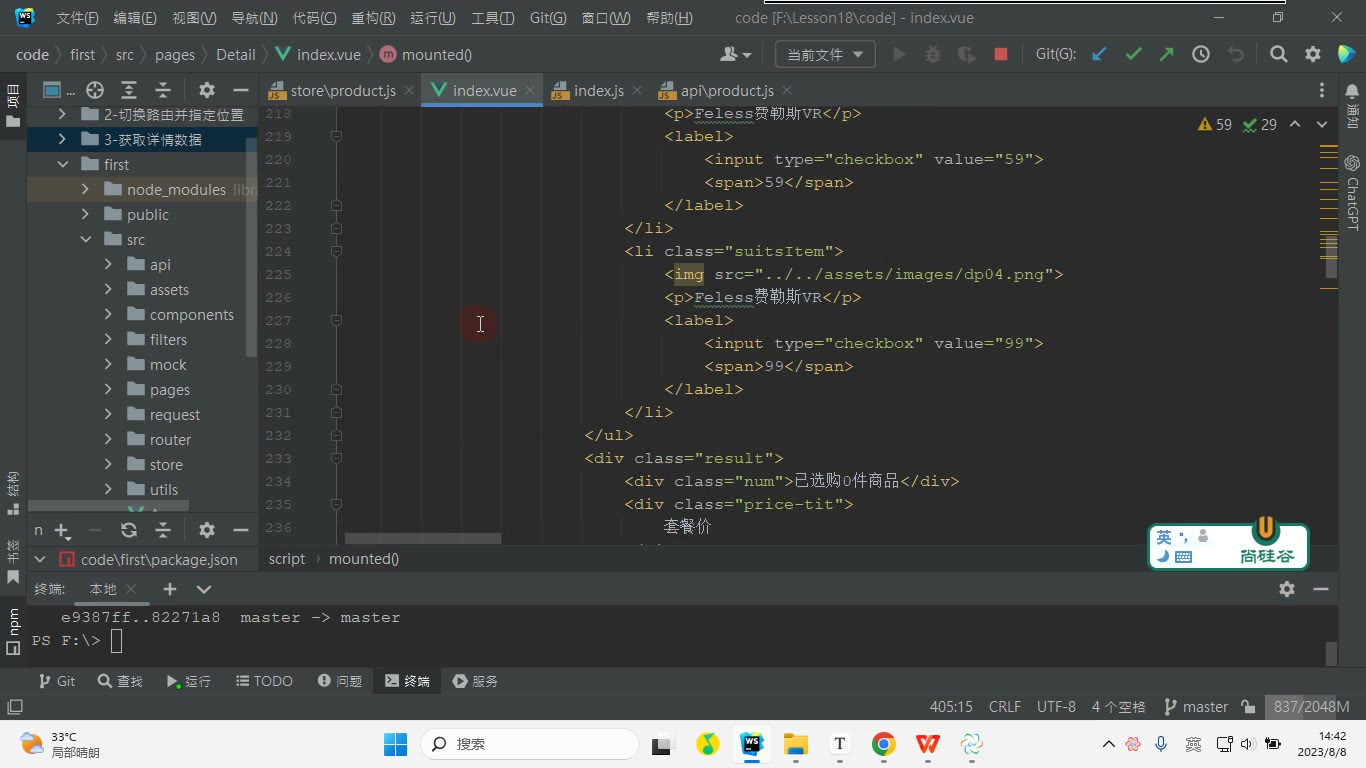Toggle the read-only lock in status bar
The height and width of the screenshot is (768, 1366).
coord(1248,707)
